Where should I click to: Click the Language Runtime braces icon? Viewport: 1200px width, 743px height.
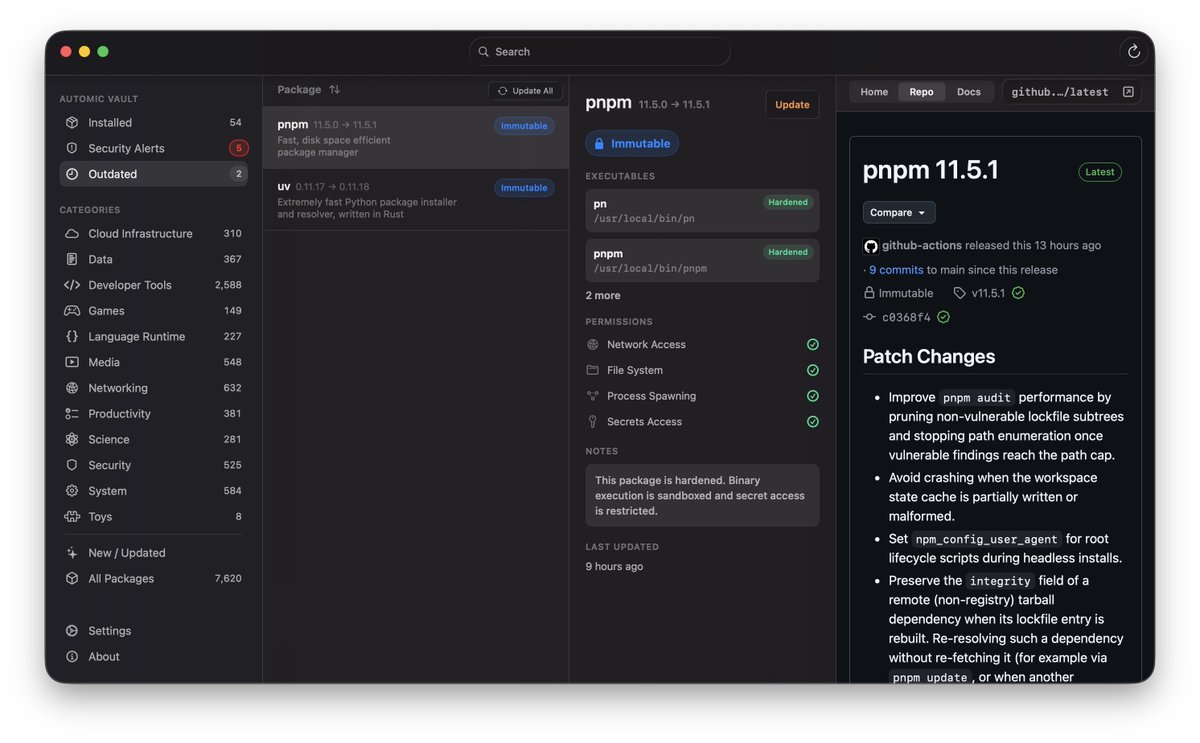point(72,337)
